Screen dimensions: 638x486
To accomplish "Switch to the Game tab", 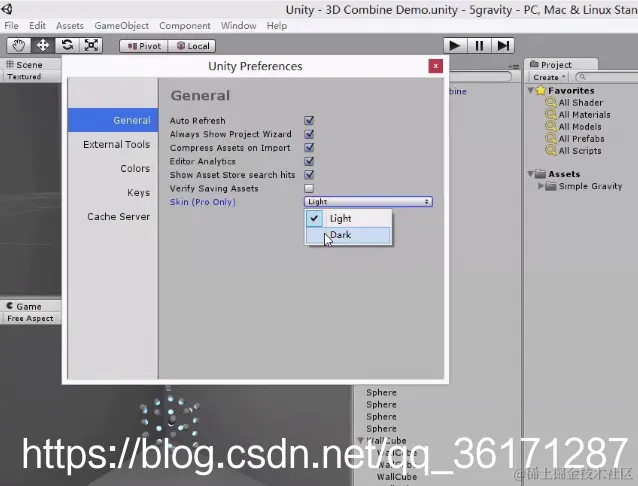I will 31,306.
